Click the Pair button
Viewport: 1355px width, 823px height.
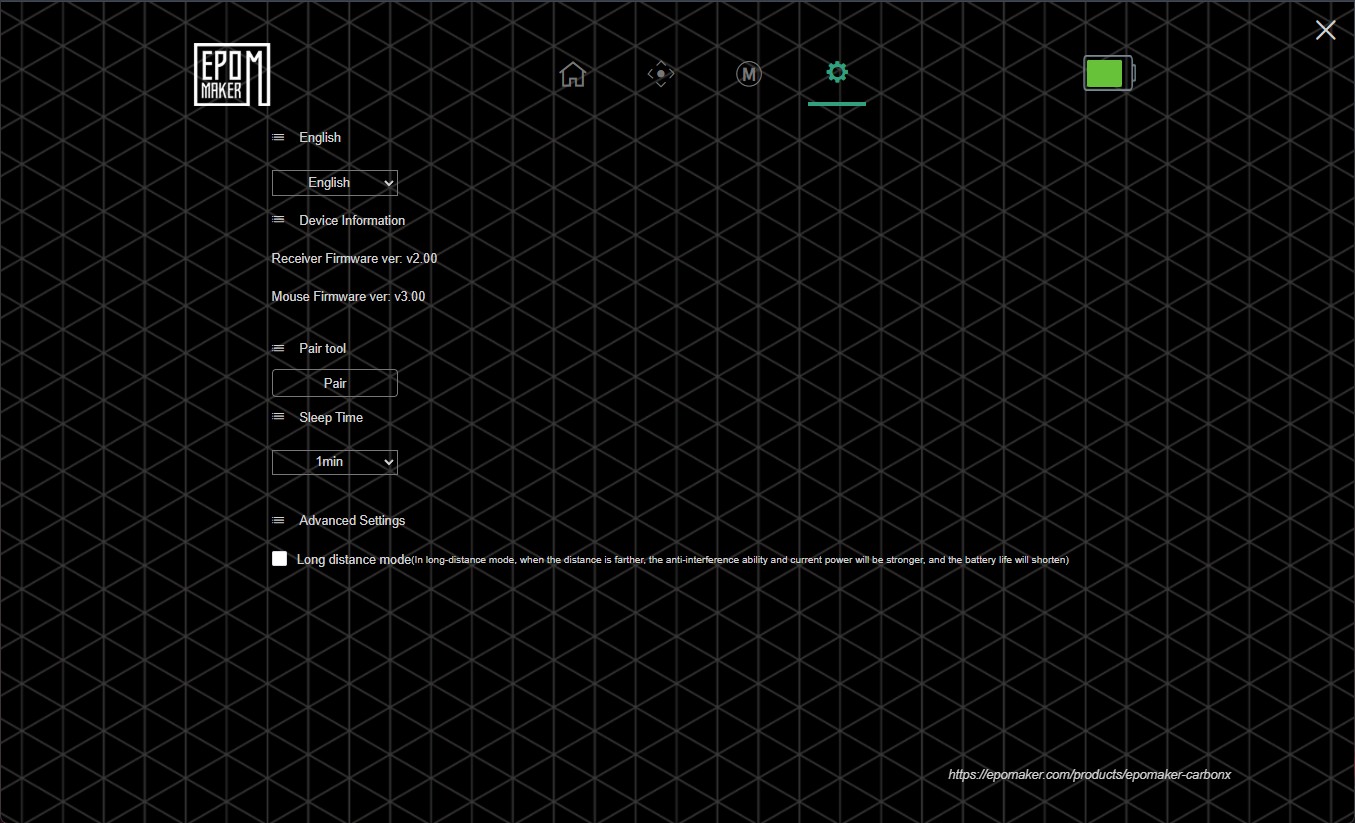point(335,383)
